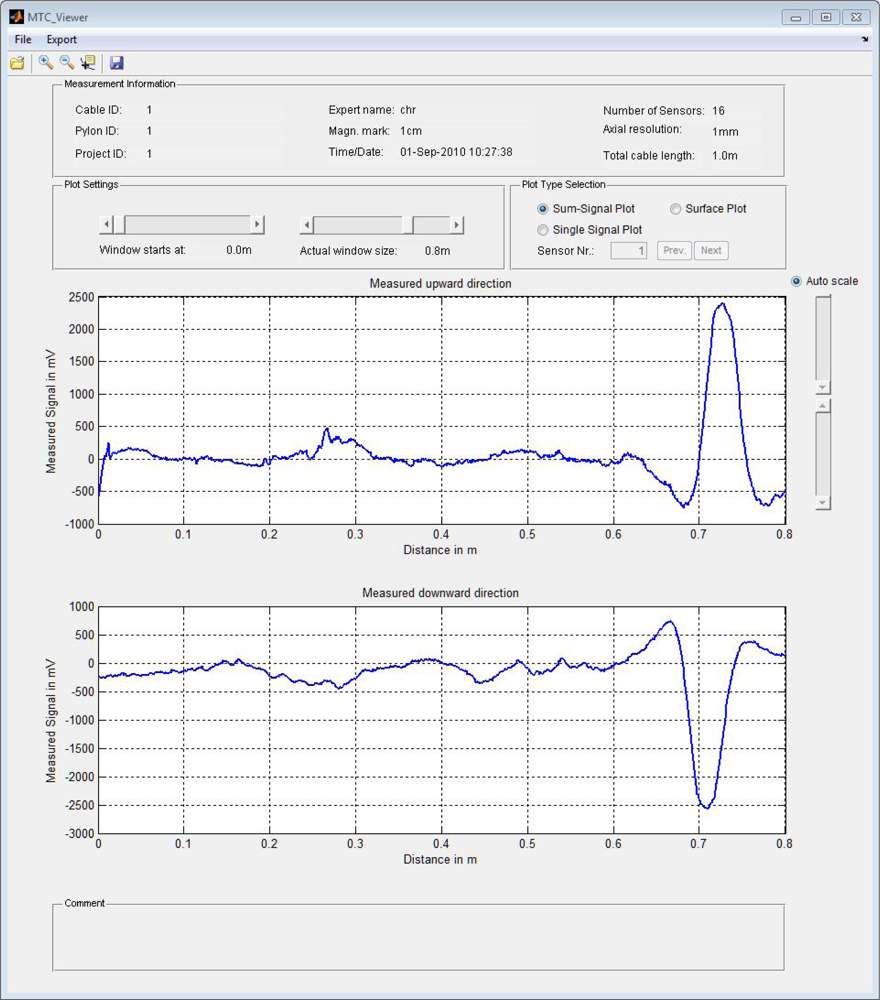This screenshot has width=880, height=1000.
Task: Select the zoom out magnifier tool
Action: pyautogui.click(x=67, y=63)
